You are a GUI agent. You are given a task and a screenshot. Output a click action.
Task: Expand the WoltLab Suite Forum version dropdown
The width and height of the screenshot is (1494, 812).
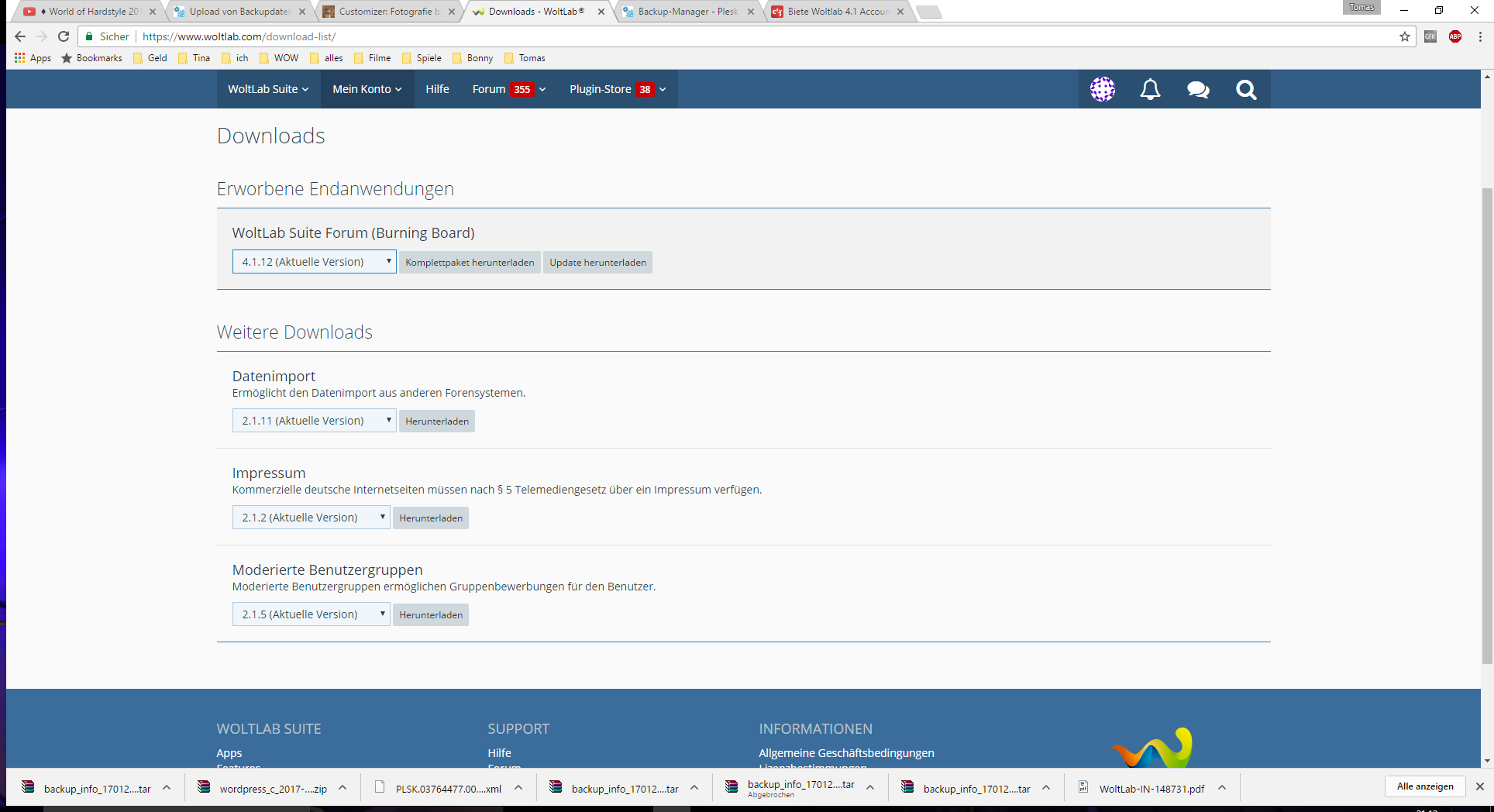tap(314, 262)
